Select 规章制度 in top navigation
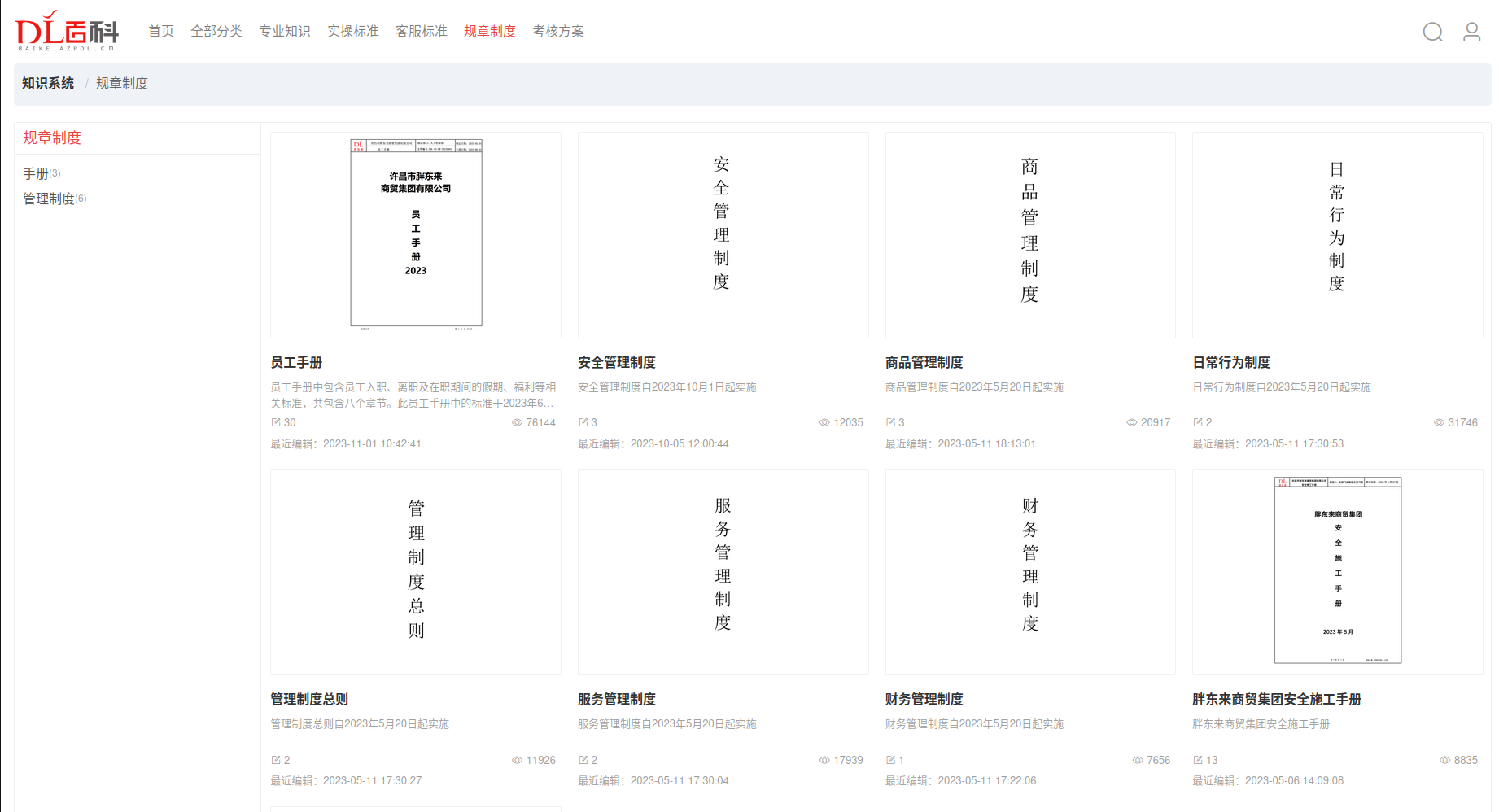The image size is (1499, 812). pyautogui.click(x=490, y=31)
